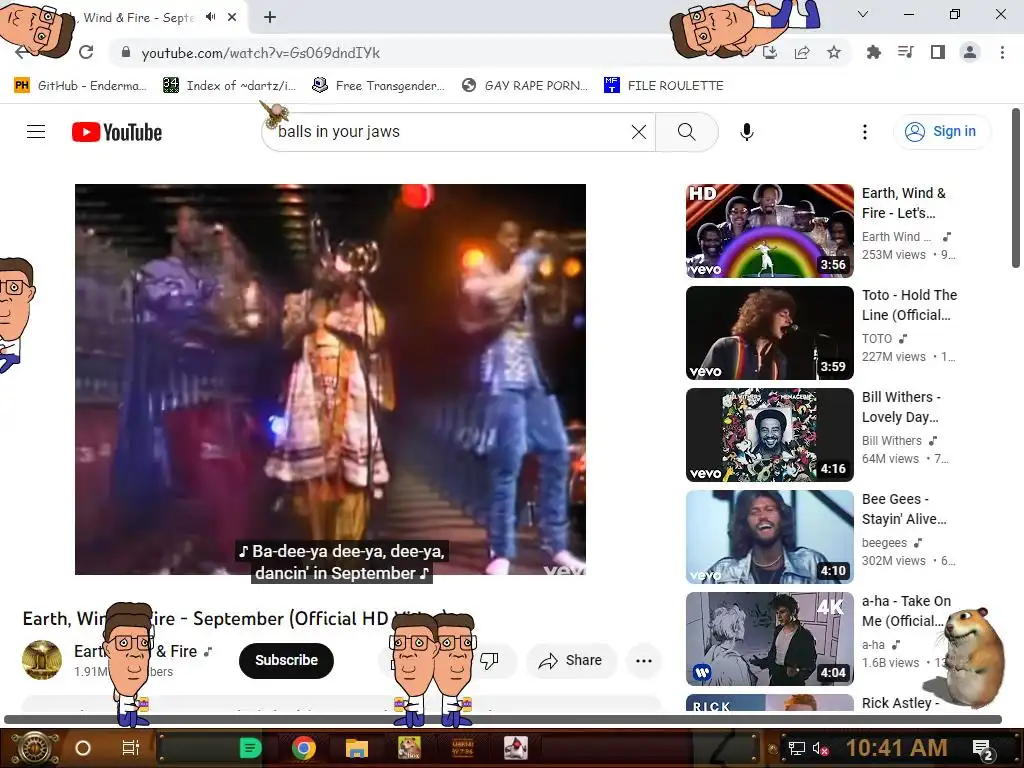Click the Bee Gees - Stayin' Alive title
The height and width of the screenshot is (768, 1024).
click(x=904, y=509)
